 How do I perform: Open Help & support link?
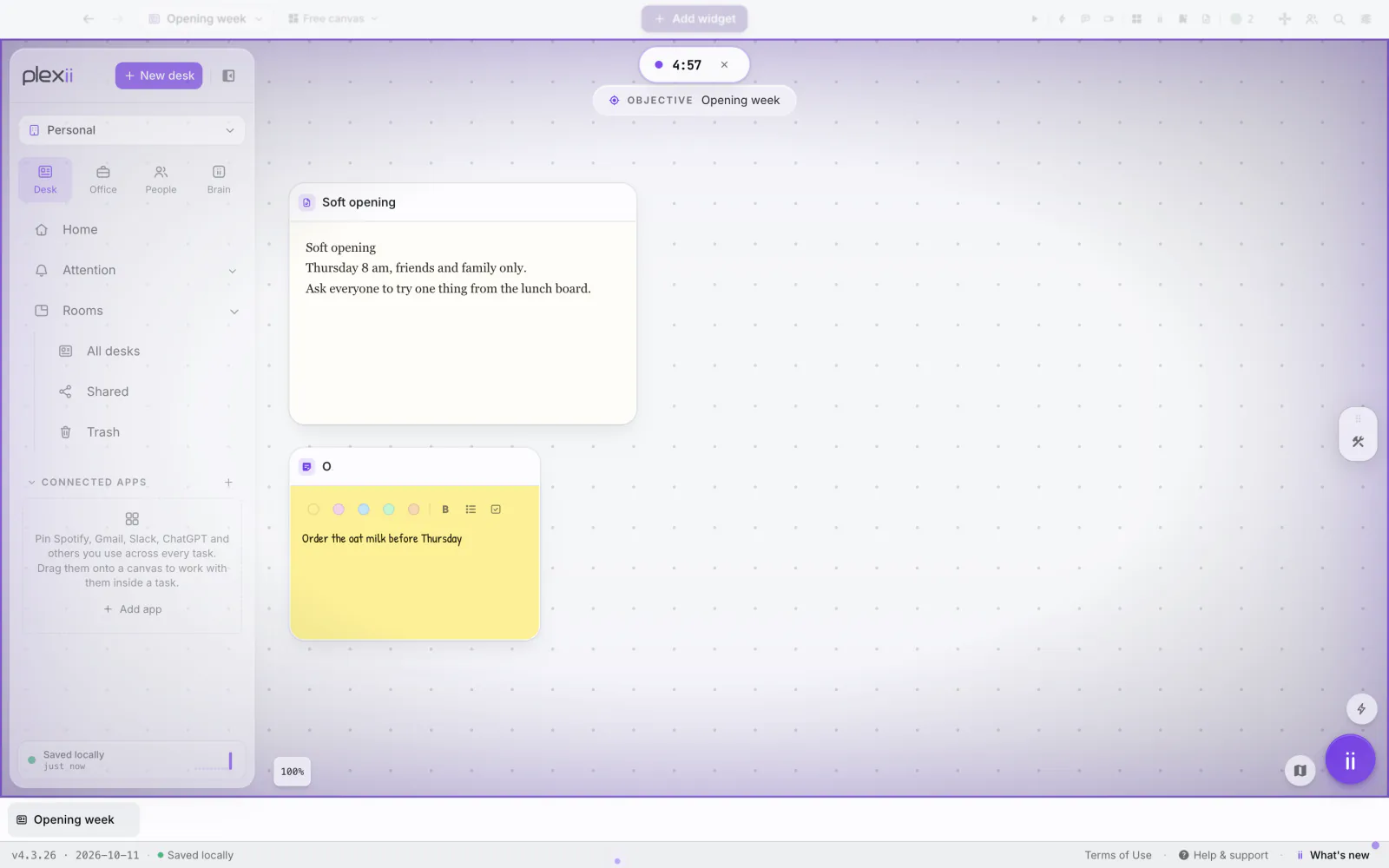point(1223,855)
